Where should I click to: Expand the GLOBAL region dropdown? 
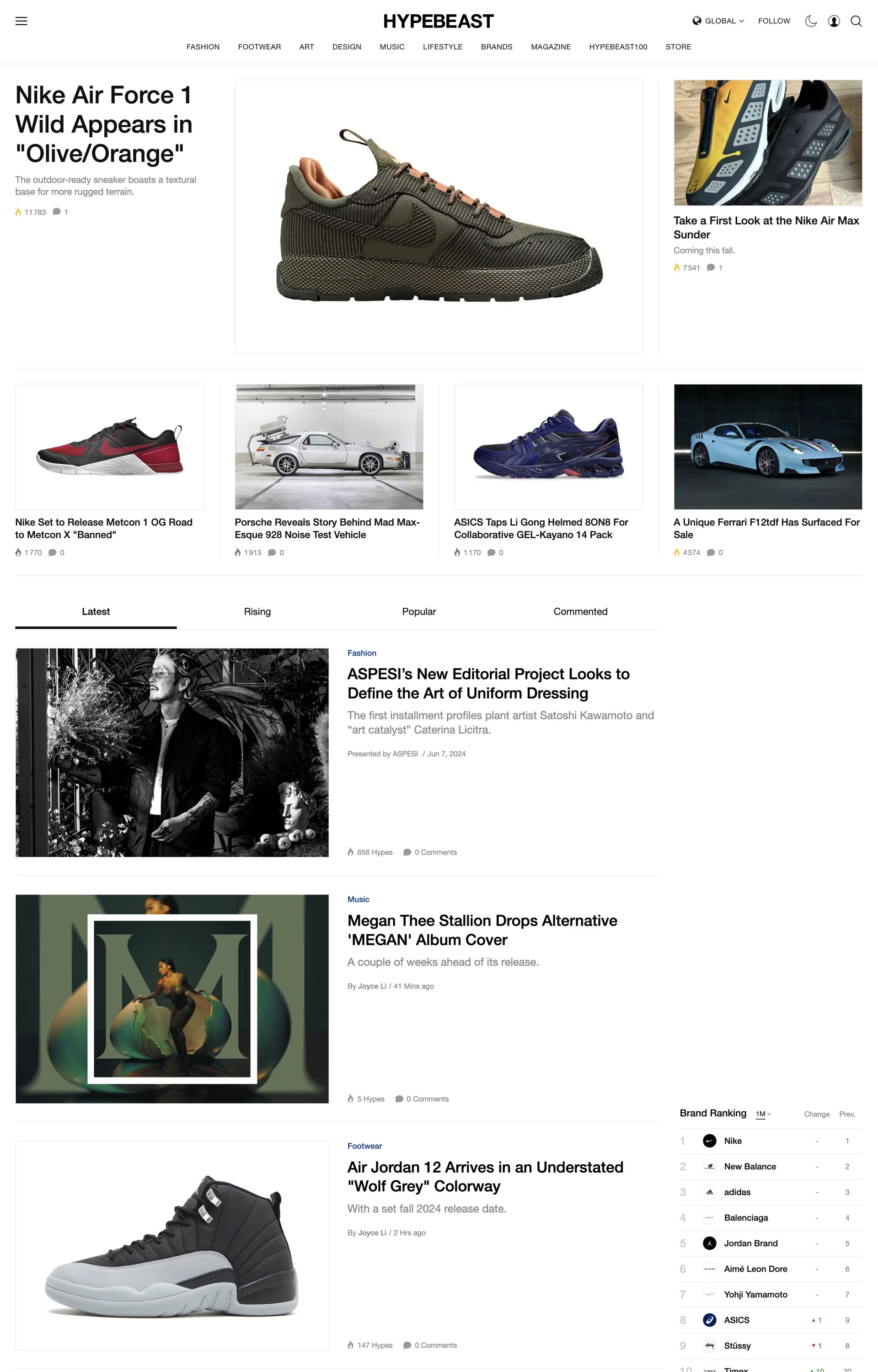coord(718,21)
